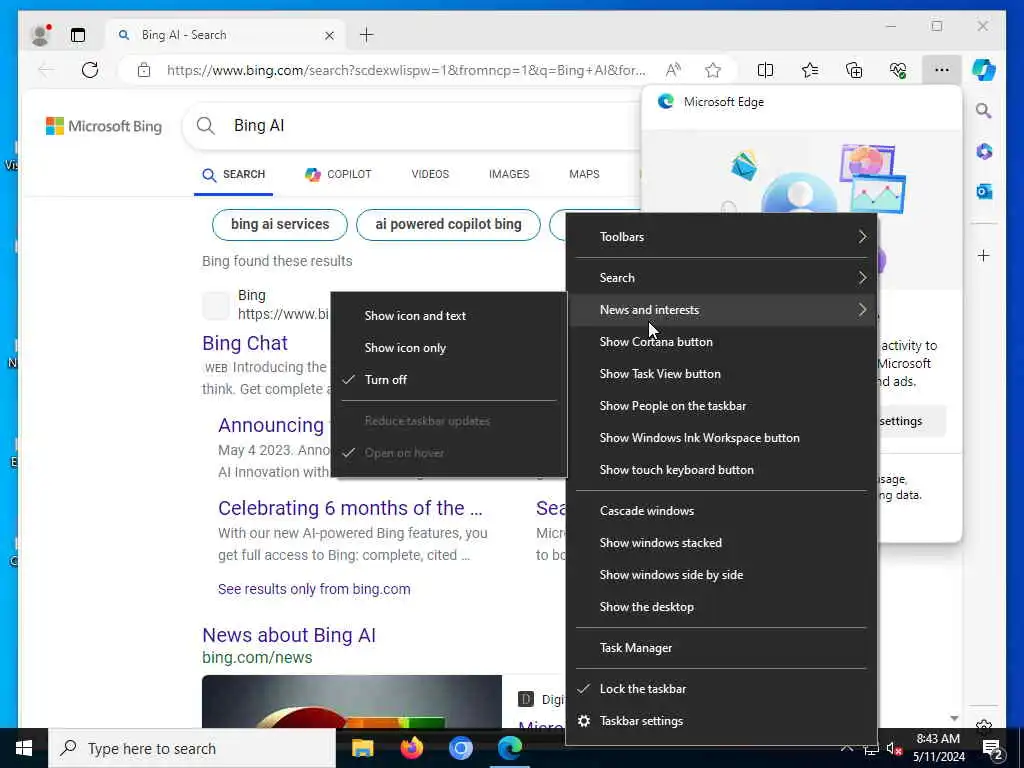Toggle 'Show Cortana button'
The image size is (1024, 768).
click(x=721, y=342)
